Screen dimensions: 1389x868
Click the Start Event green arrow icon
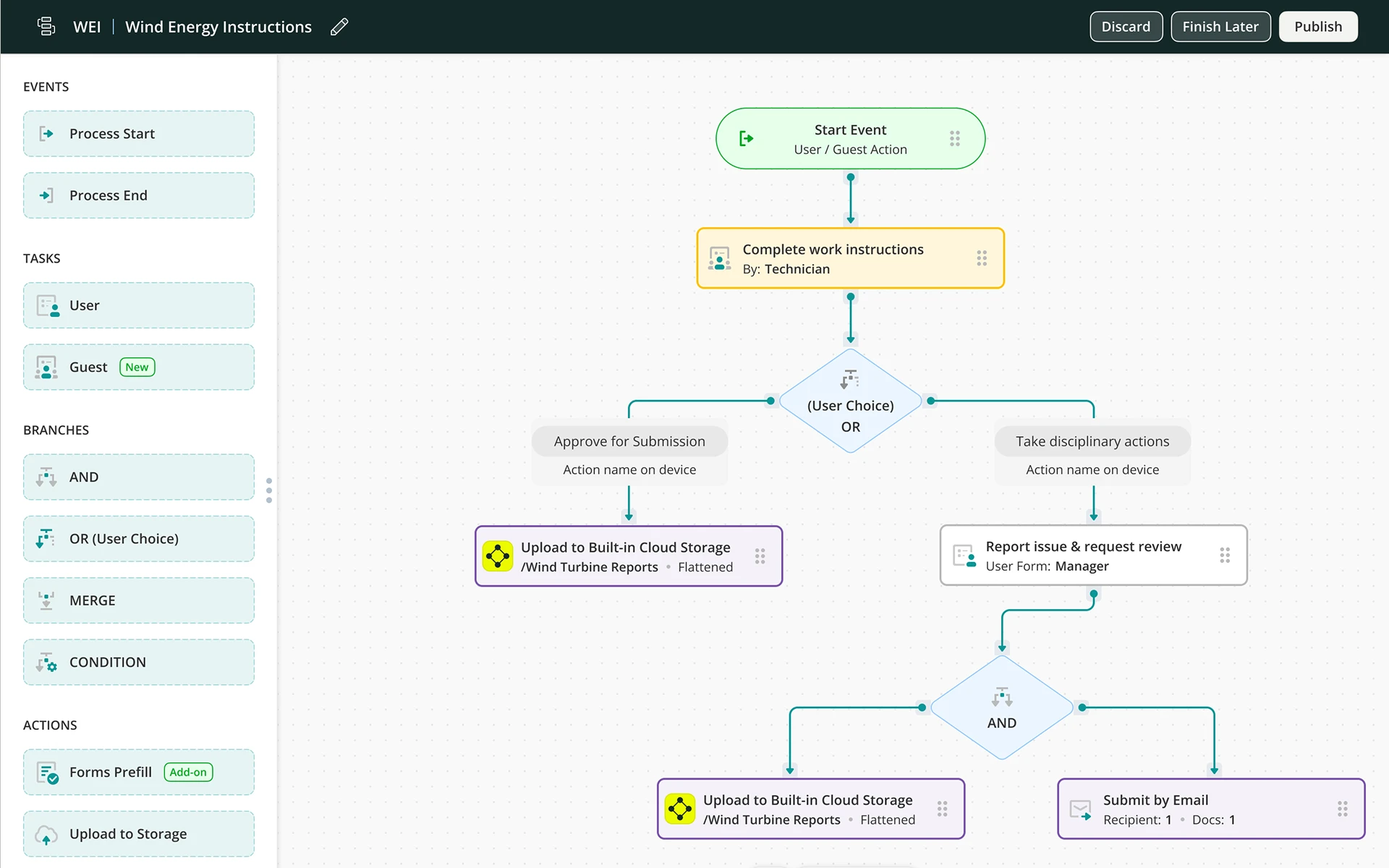point(746,138)
